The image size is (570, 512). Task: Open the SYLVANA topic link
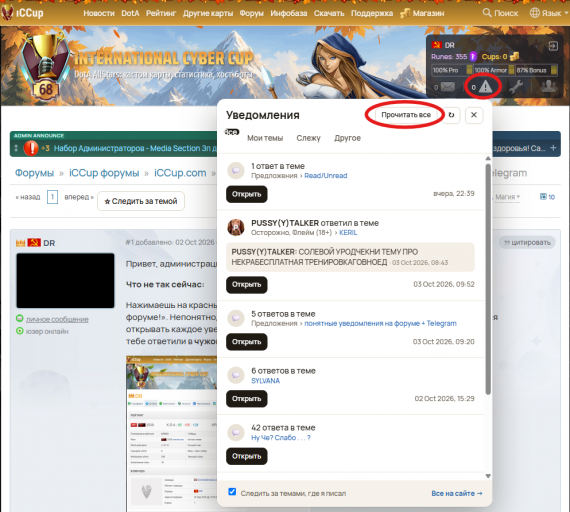pyautogui.click(x=265, y=381)
